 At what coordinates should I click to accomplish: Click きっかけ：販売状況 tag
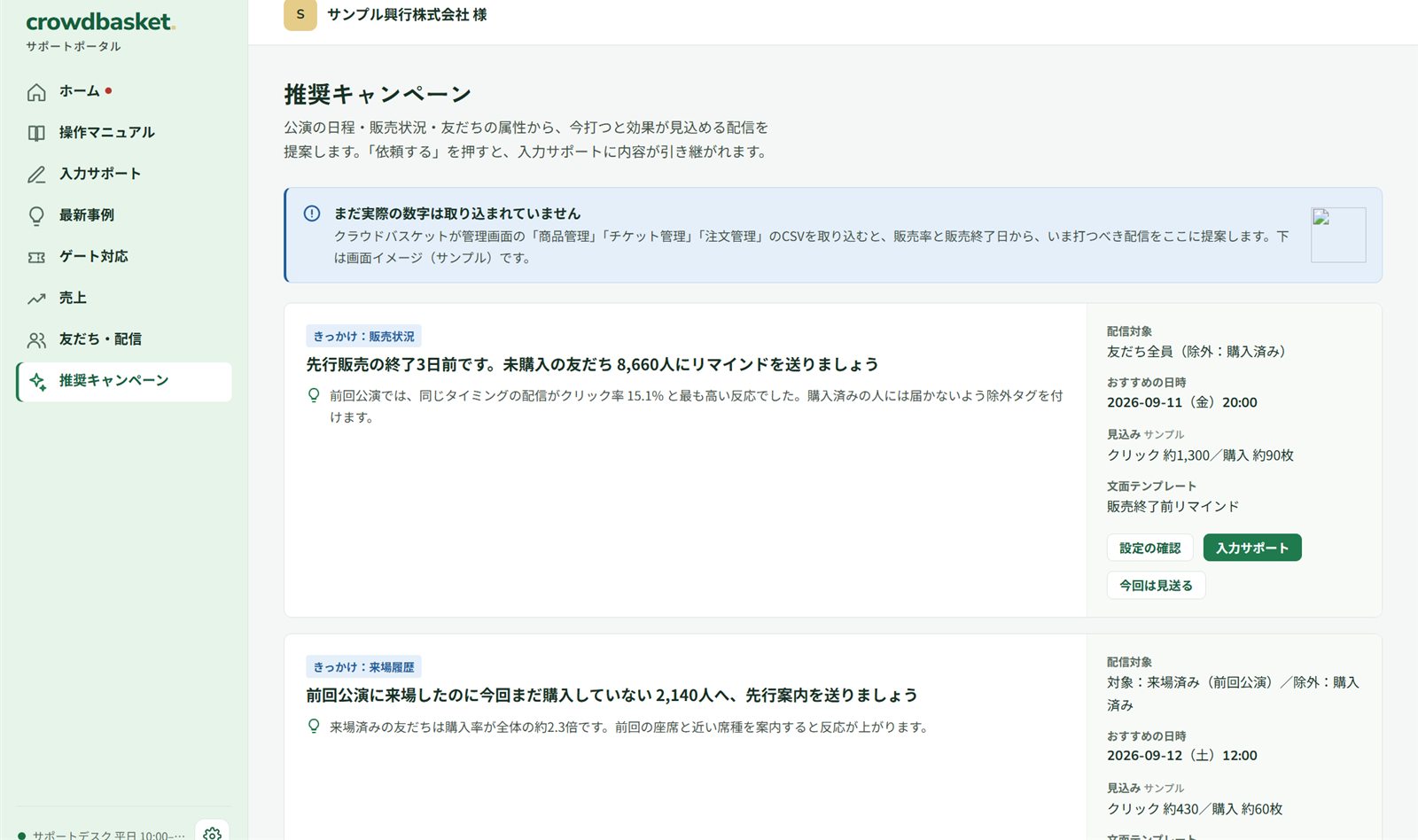tap(363, 337)
